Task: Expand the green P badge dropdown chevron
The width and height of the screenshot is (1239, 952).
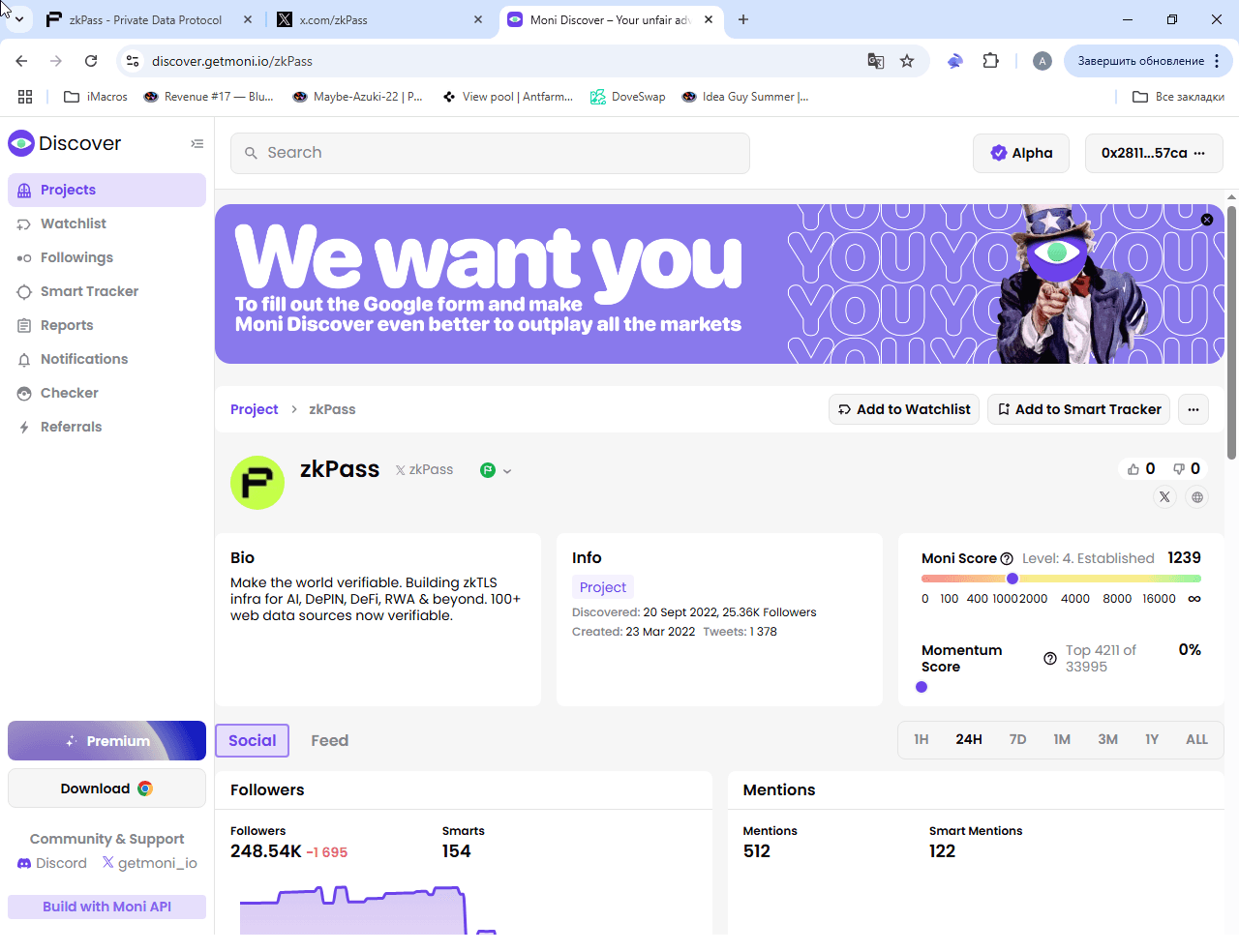Action: [x=506, y=471]
